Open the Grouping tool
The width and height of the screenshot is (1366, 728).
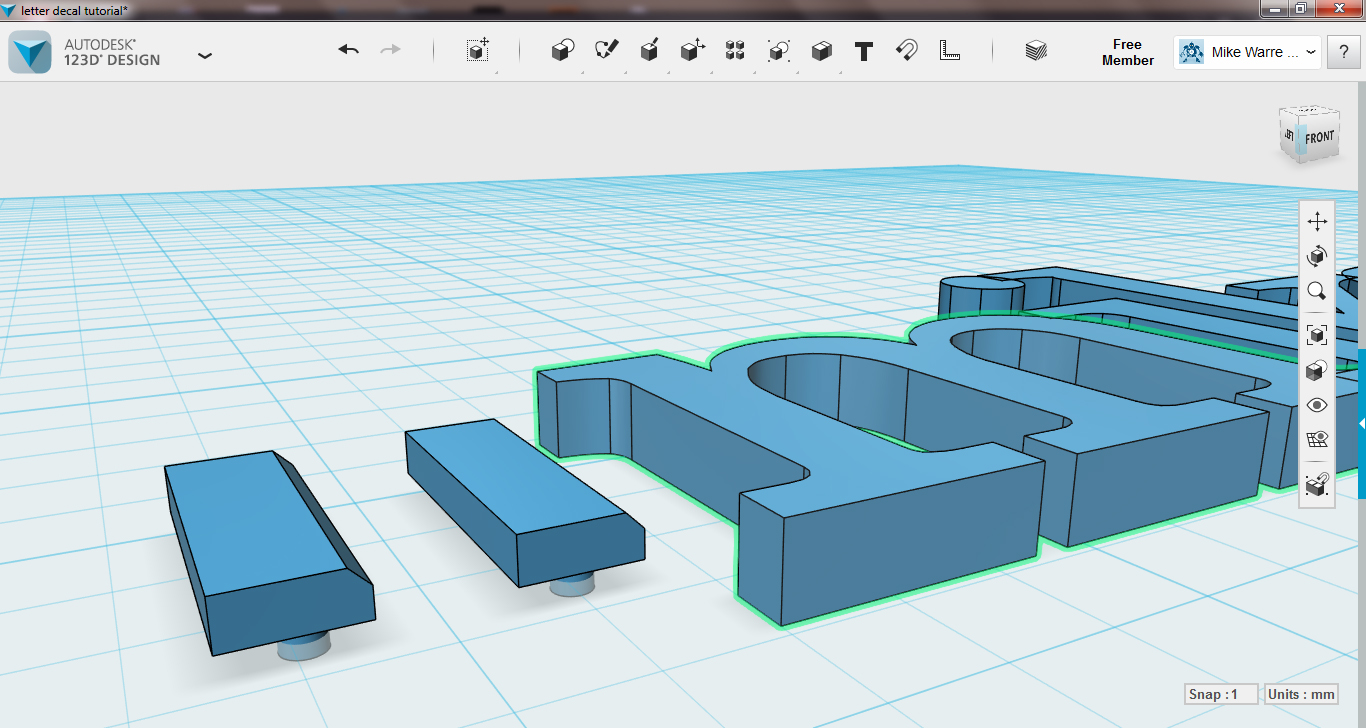click(x=778, y=50)
